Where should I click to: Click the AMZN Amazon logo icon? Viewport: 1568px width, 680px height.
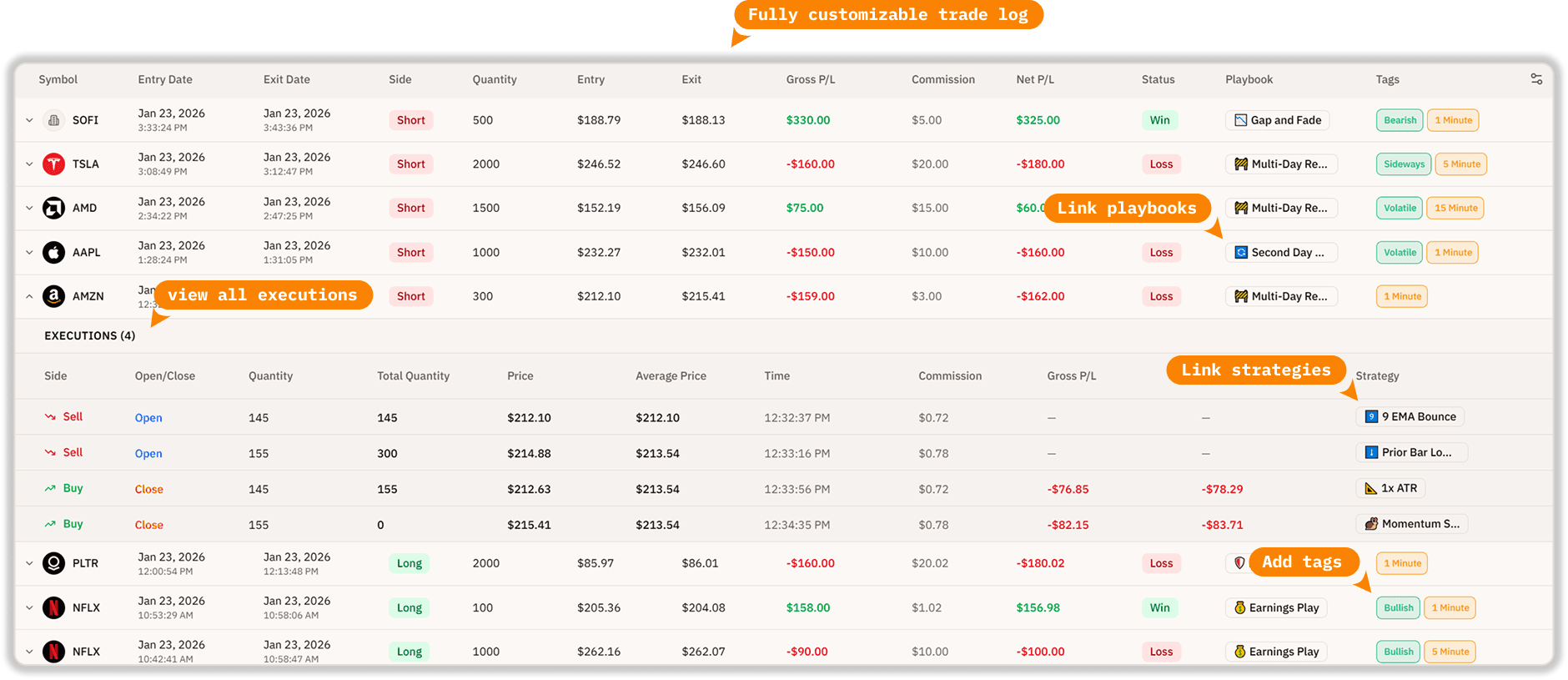coord(53,296)
